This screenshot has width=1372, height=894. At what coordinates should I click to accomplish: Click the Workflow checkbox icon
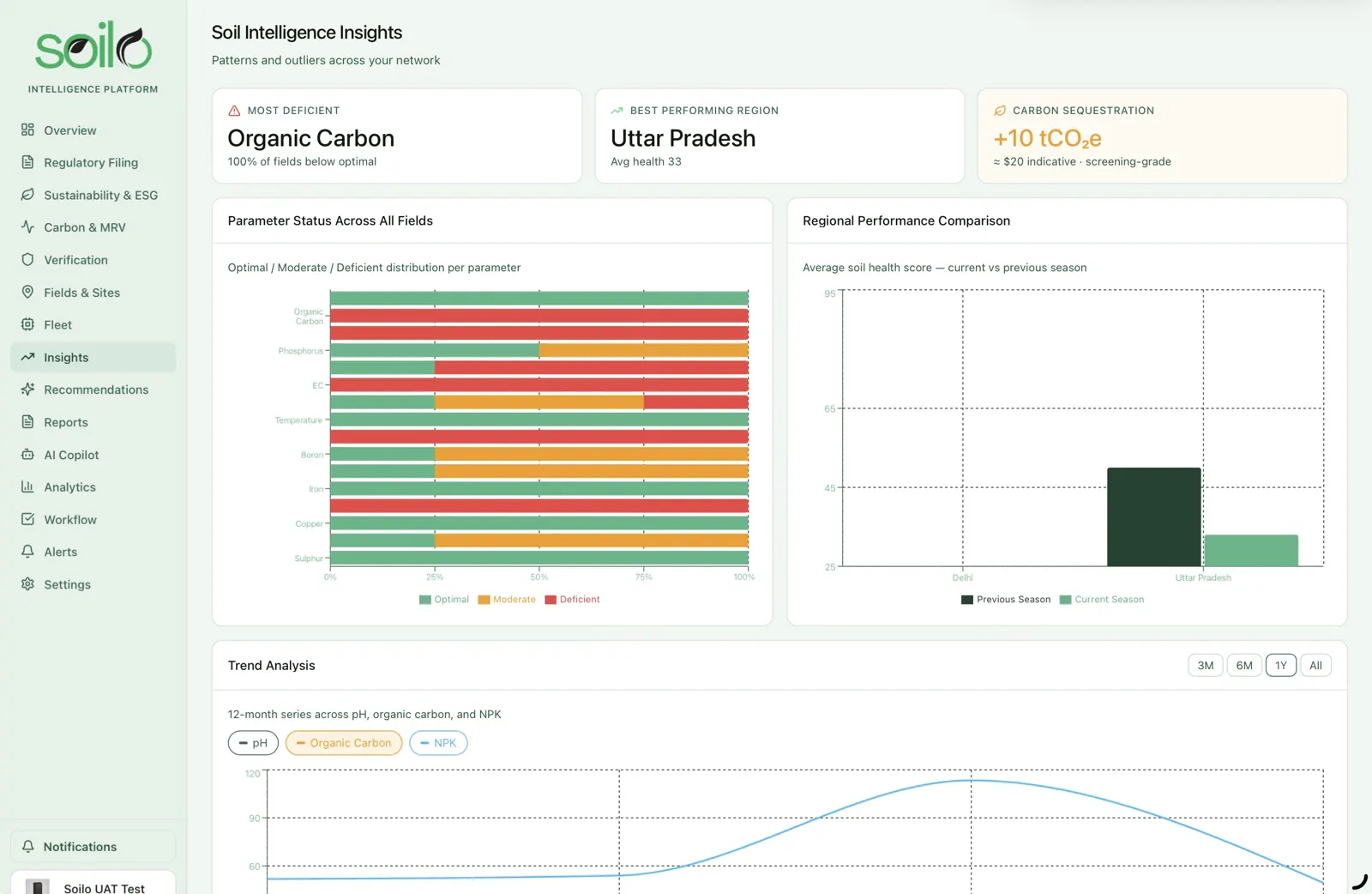click(x=27, y=519)
